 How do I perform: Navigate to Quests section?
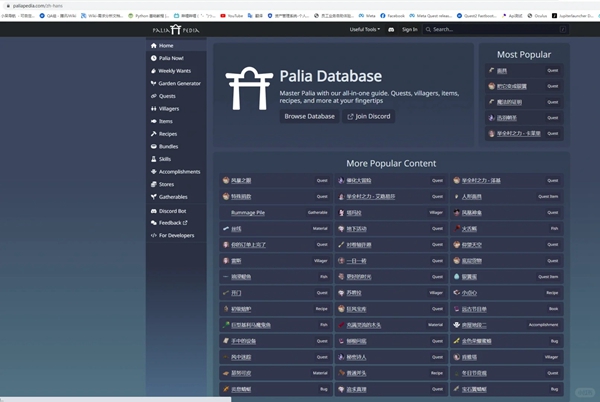click(176, 96)
